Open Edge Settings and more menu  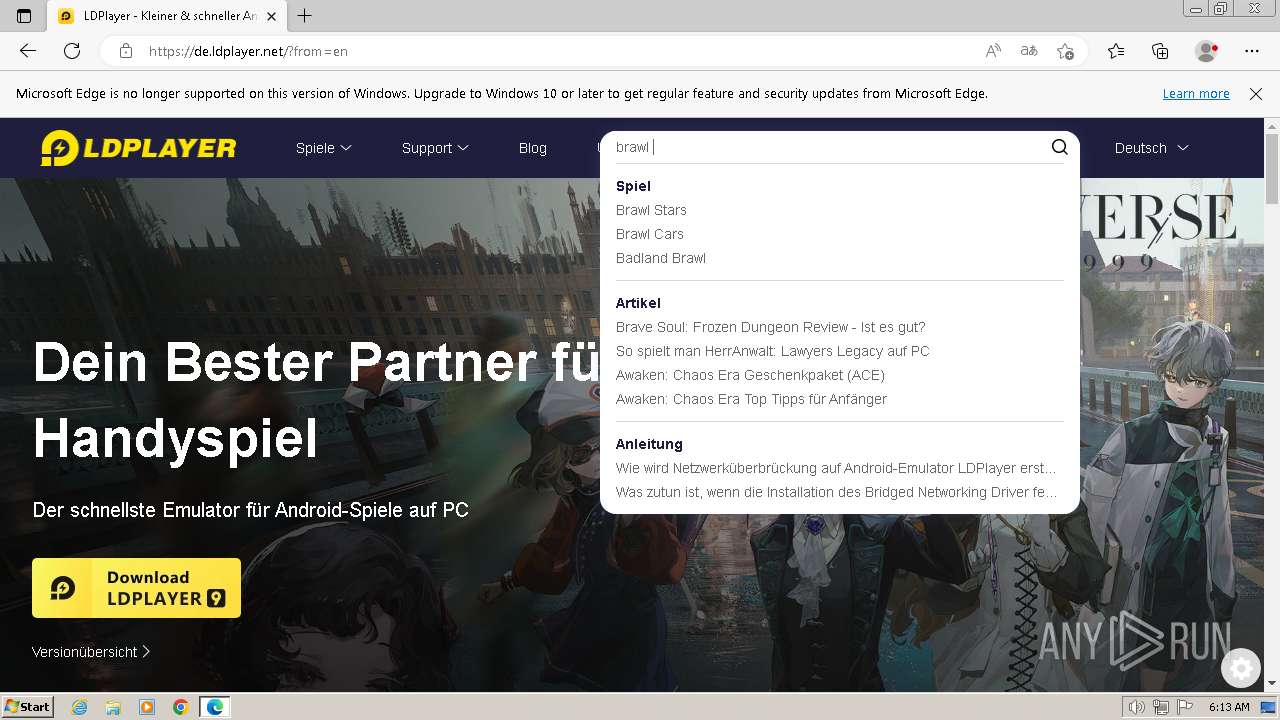pos(1252,51)
